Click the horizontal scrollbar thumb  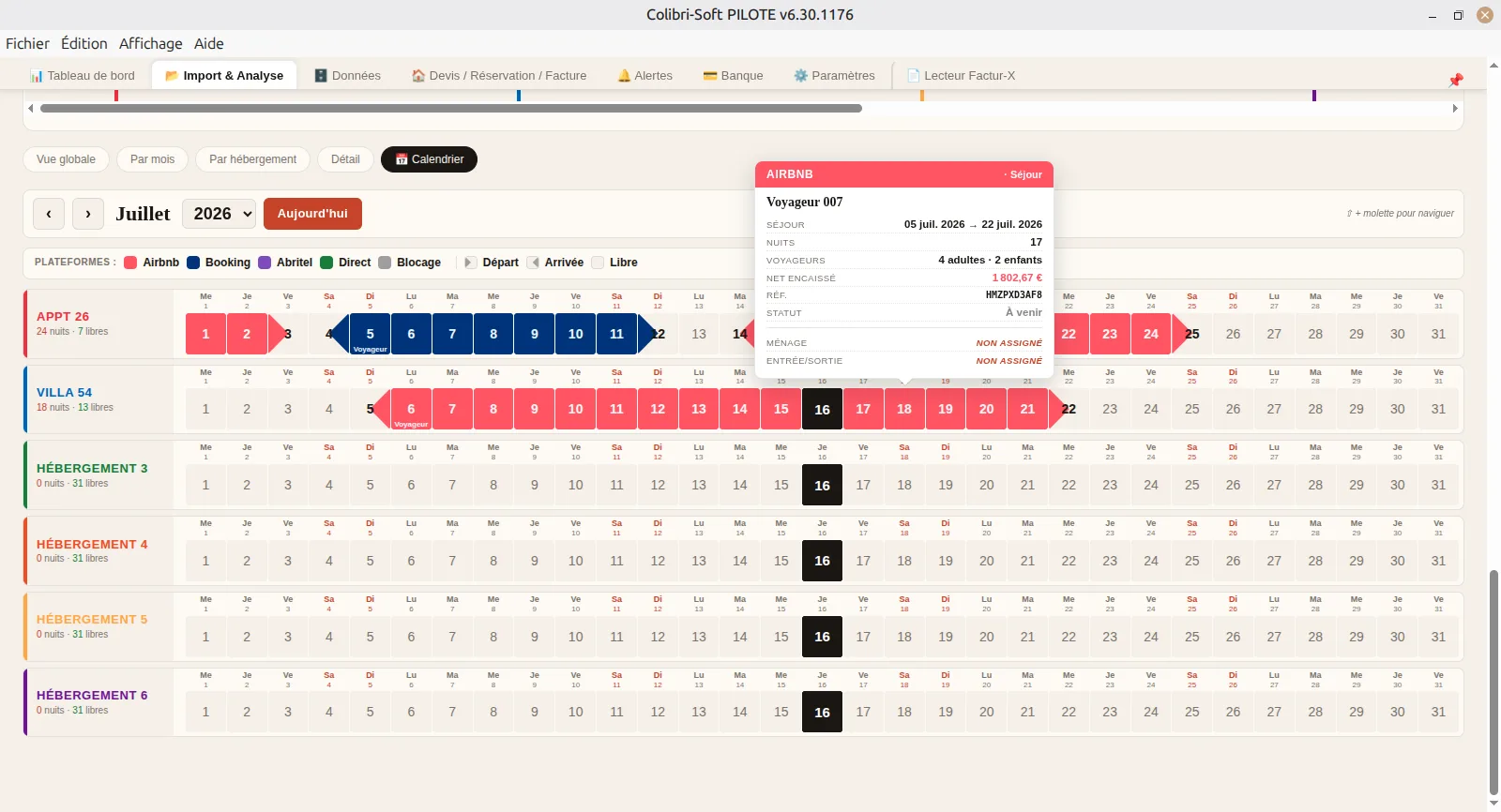click(450, 109)
